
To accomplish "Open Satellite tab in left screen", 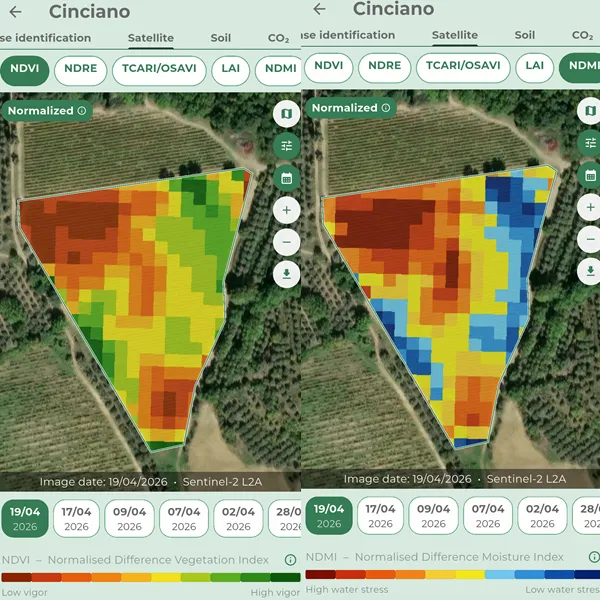I will [151, 38].
